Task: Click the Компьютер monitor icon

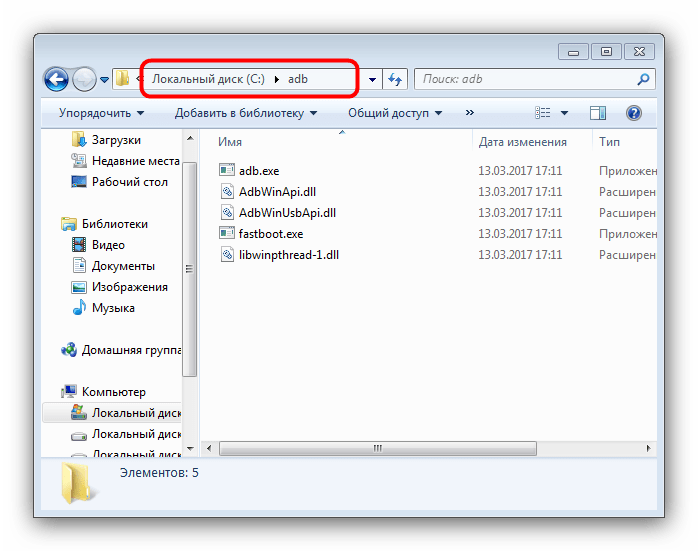Action: 69,391
